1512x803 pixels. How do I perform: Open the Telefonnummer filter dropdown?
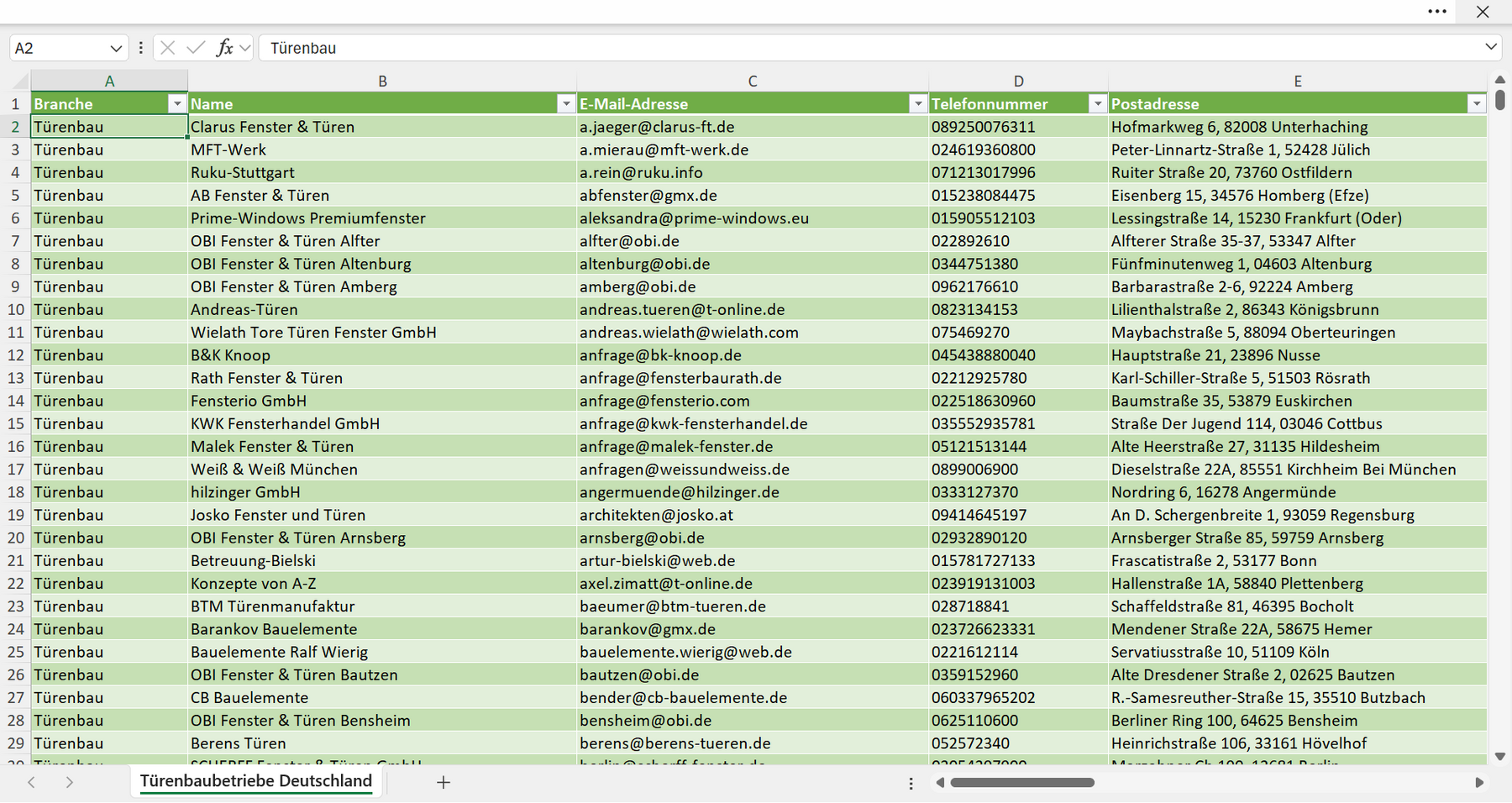(x=1097, y=103)
